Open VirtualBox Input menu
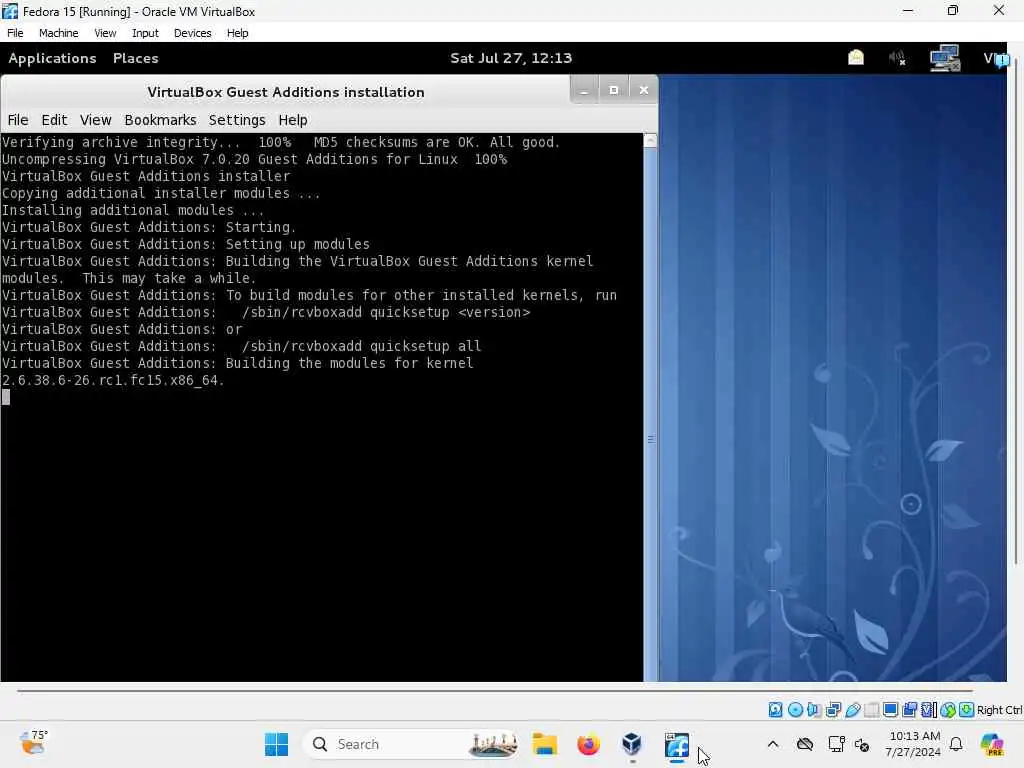Image resolution: width=1024 pixels, height=768 pixels. [145, 33]
